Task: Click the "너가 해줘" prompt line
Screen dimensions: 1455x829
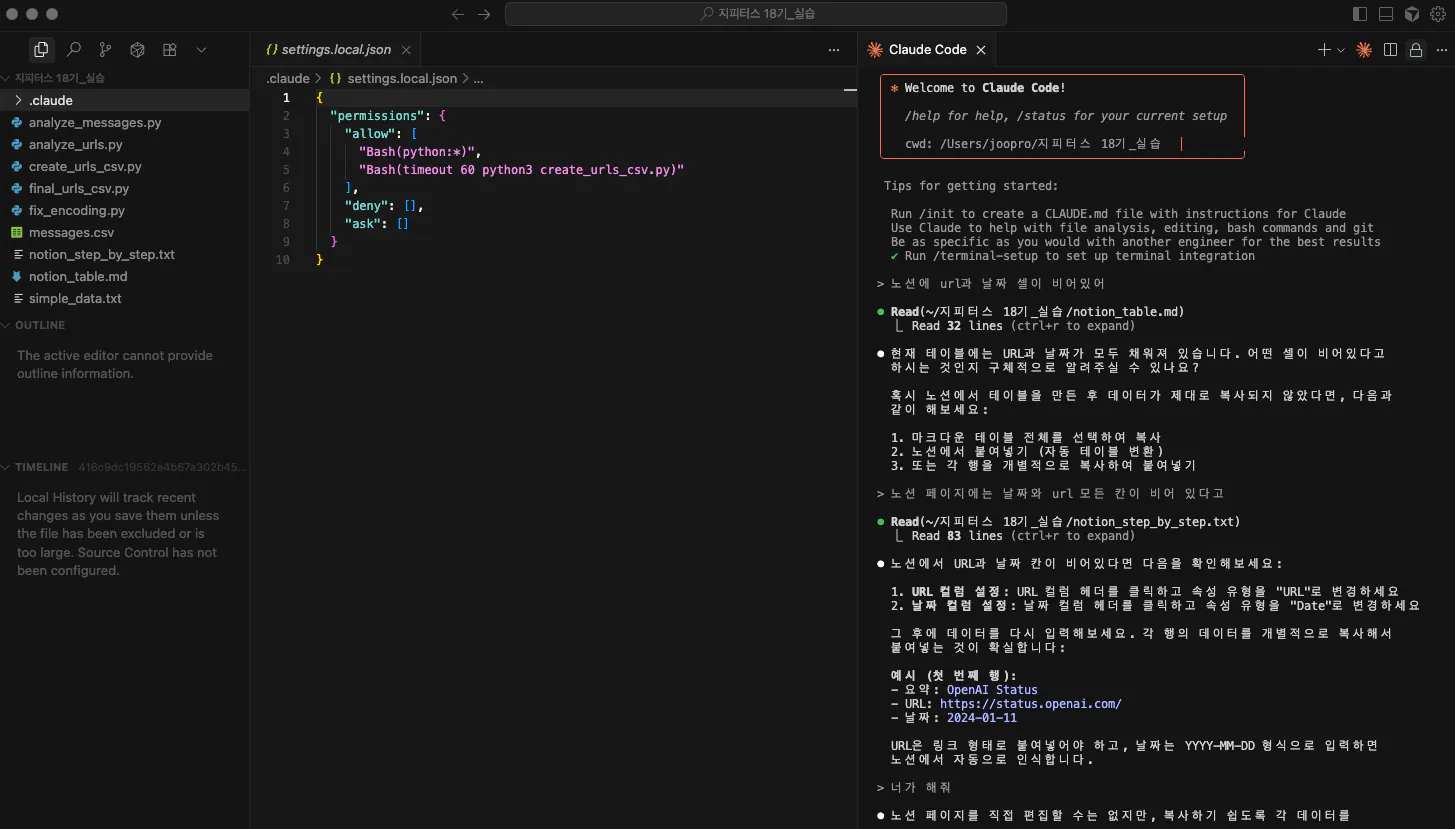Action: [x=913, y=788]
